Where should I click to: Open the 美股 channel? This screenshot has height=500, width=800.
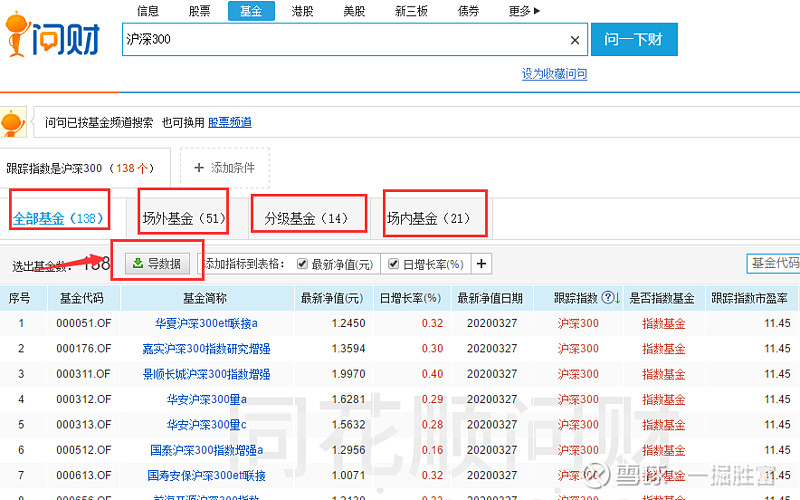pos(354,11)
